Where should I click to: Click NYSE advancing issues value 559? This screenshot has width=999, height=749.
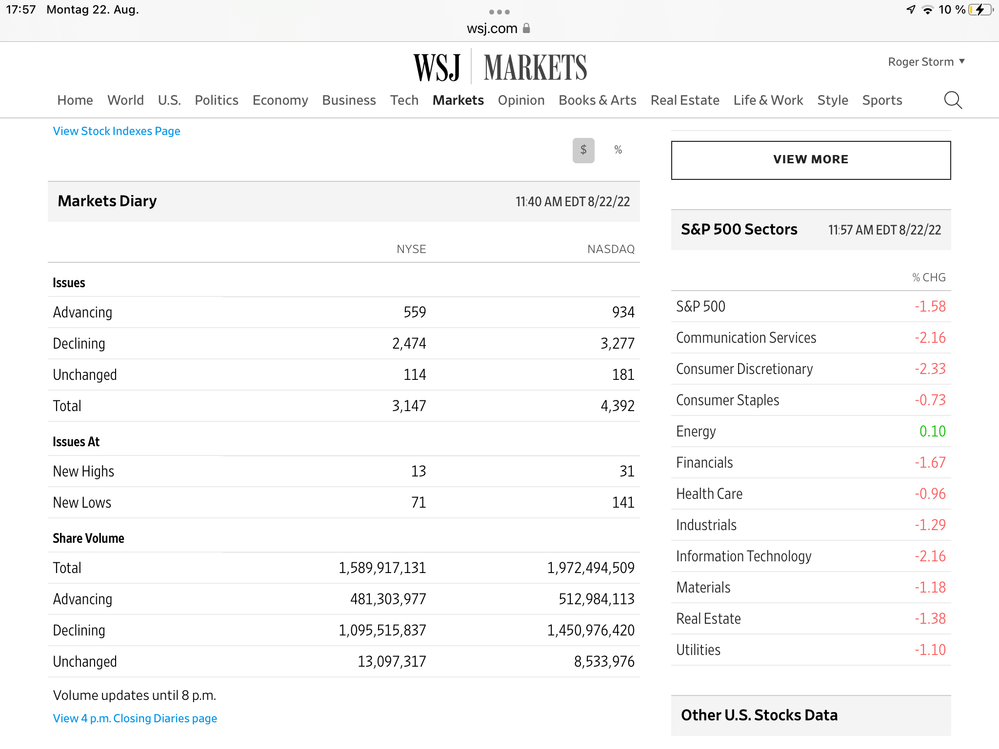[x=415, y=312]
